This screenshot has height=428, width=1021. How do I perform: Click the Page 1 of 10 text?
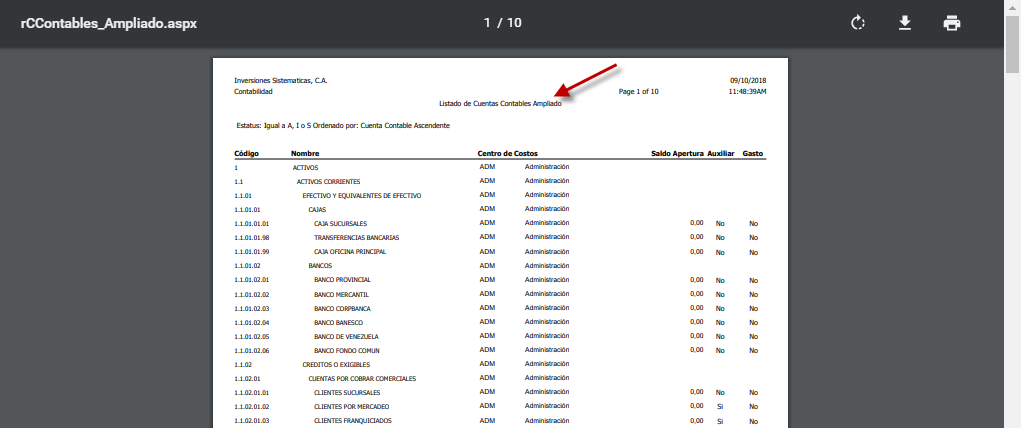click(x=639, y=91)
